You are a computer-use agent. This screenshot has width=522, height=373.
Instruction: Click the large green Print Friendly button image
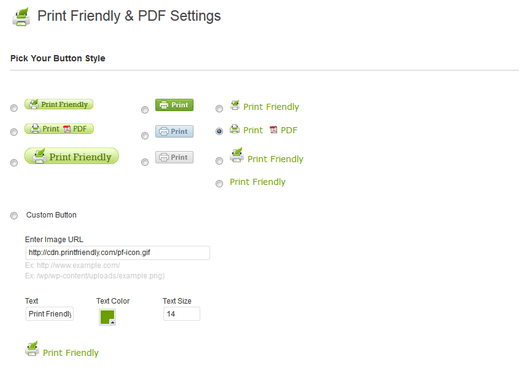click(x=71, y=156)
